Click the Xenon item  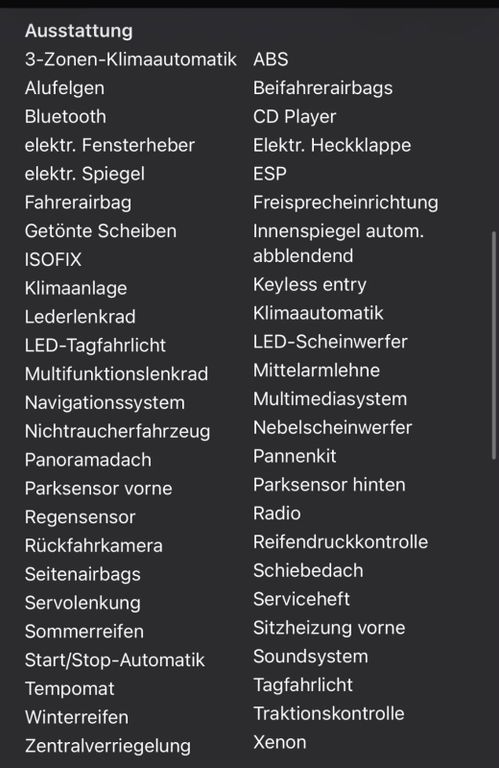point(280,743)
